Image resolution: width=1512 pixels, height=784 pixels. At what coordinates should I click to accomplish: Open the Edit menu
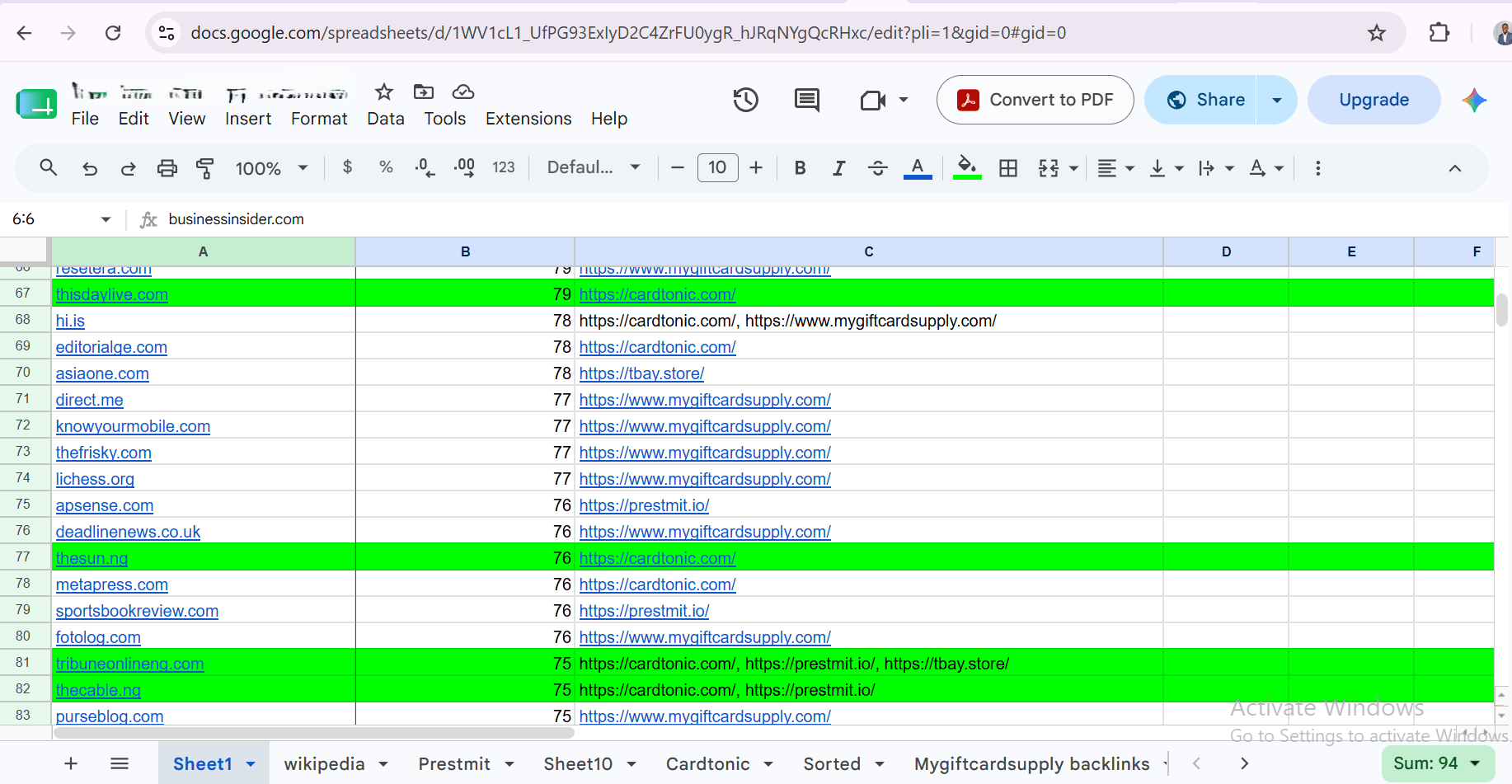pos(134,119)
